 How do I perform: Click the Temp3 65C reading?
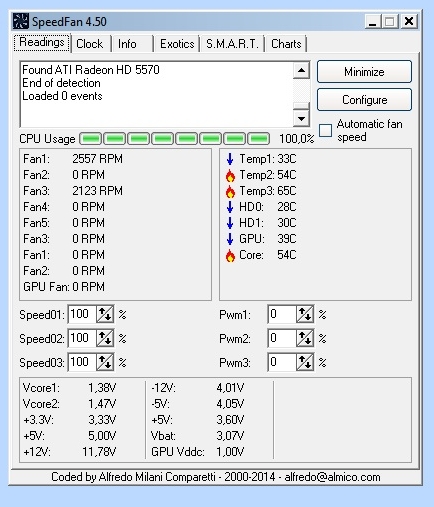click(x=268, y=191)
